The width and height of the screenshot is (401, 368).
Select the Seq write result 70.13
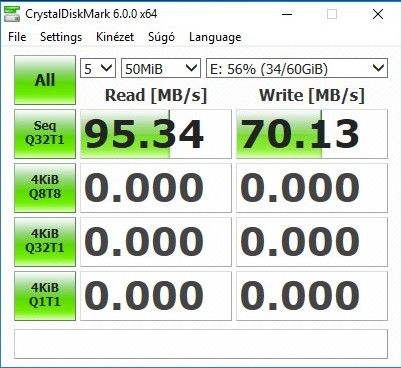pos(312,134)
